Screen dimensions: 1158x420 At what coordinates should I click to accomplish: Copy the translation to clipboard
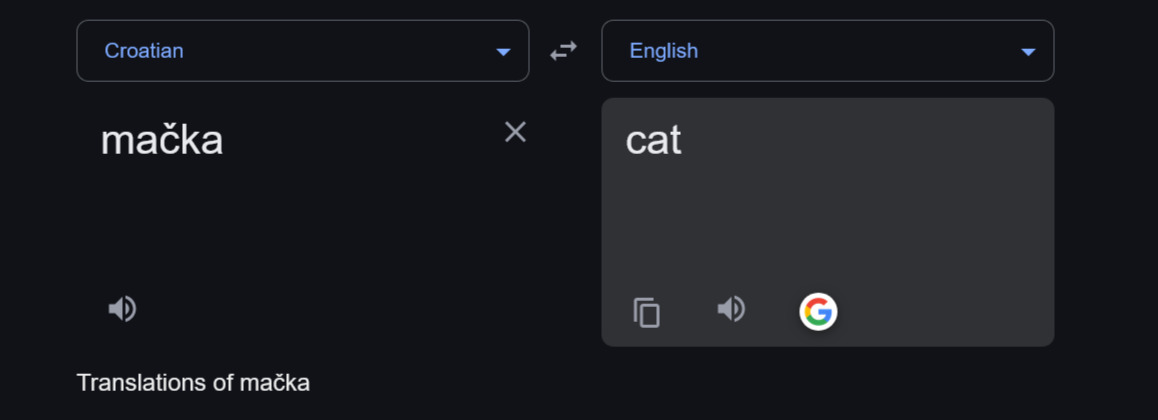point(647,312)
